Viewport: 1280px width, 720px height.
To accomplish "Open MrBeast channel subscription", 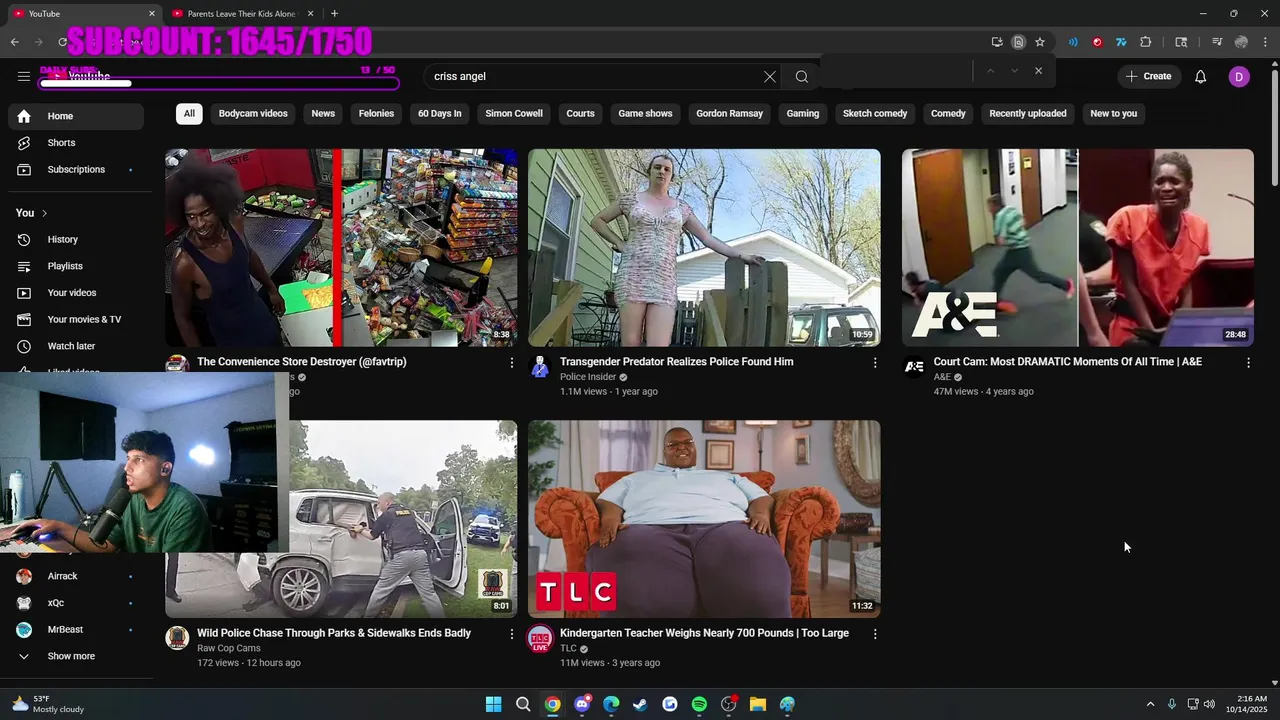I will coord(76,630).
